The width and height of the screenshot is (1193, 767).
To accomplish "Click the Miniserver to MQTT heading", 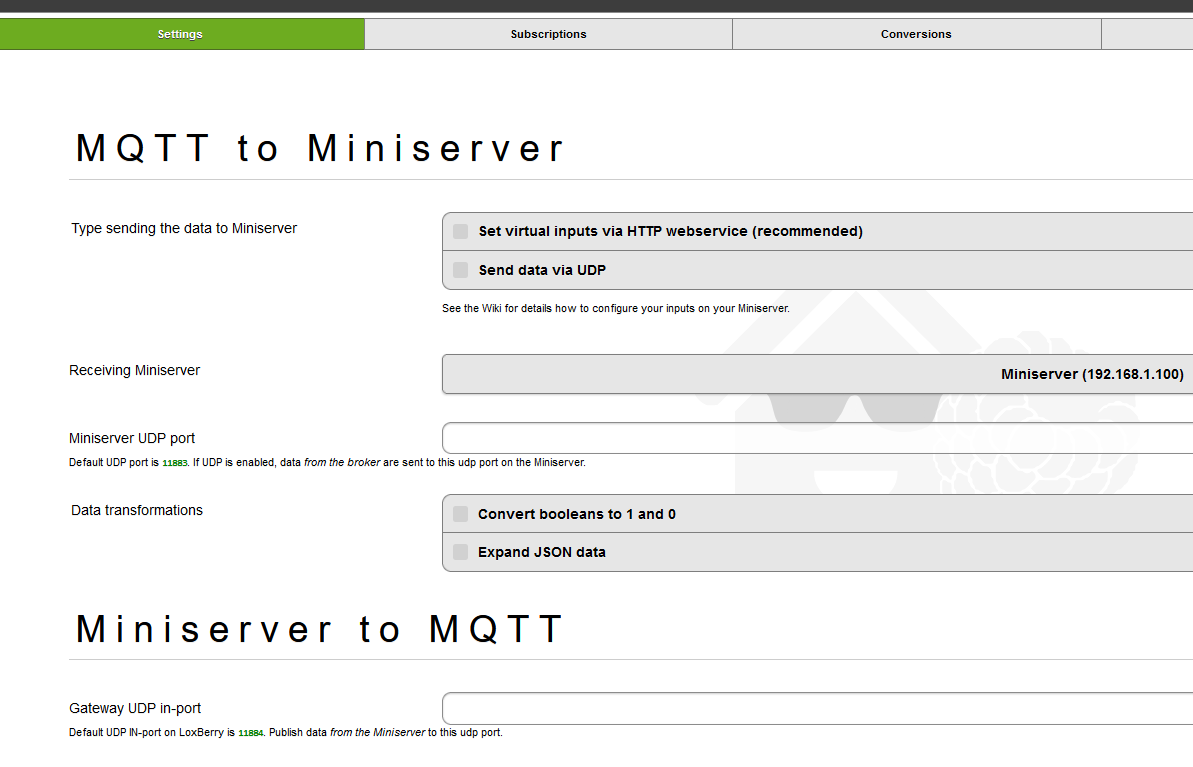I will click(x=320, y=629).
